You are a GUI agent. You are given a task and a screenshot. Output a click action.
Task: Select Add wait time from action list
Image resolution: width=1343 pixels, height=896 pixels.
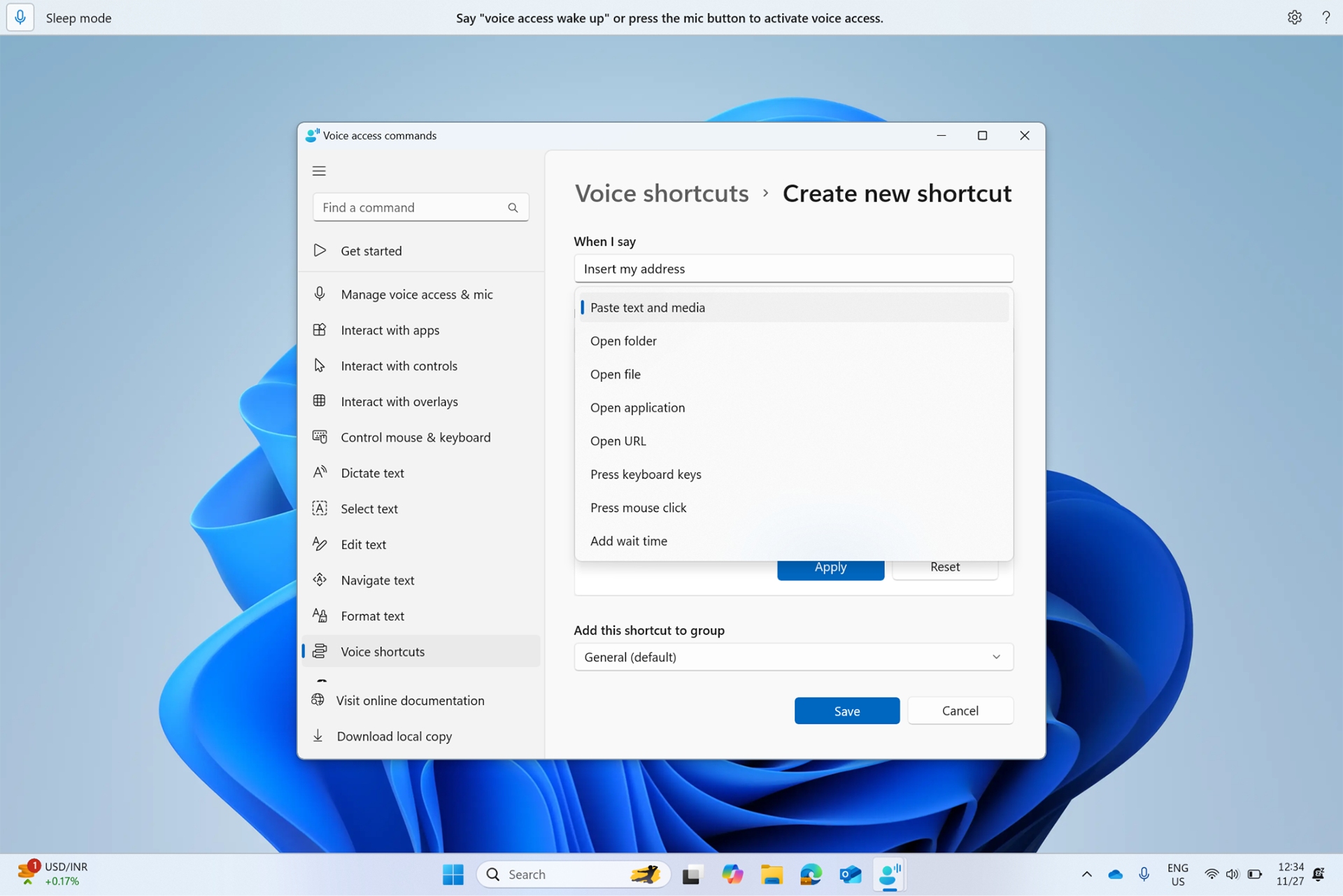628,540
